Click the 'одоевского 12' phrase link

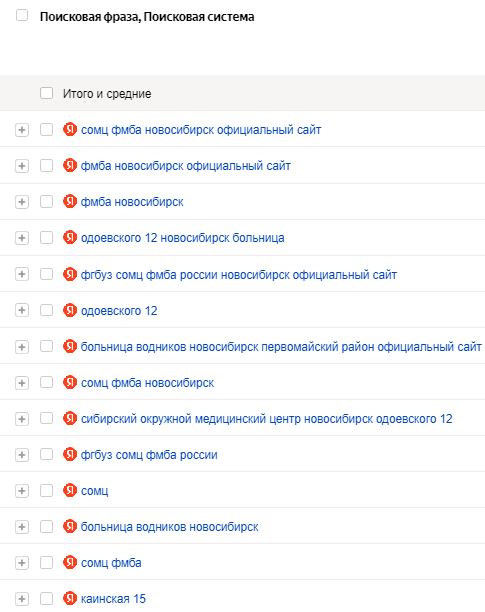[x=119, y=311]
